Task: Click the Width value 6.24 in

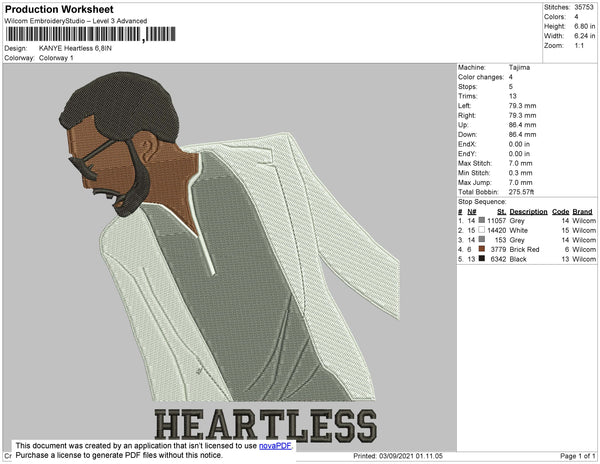Action: click(x=584, y=36)
